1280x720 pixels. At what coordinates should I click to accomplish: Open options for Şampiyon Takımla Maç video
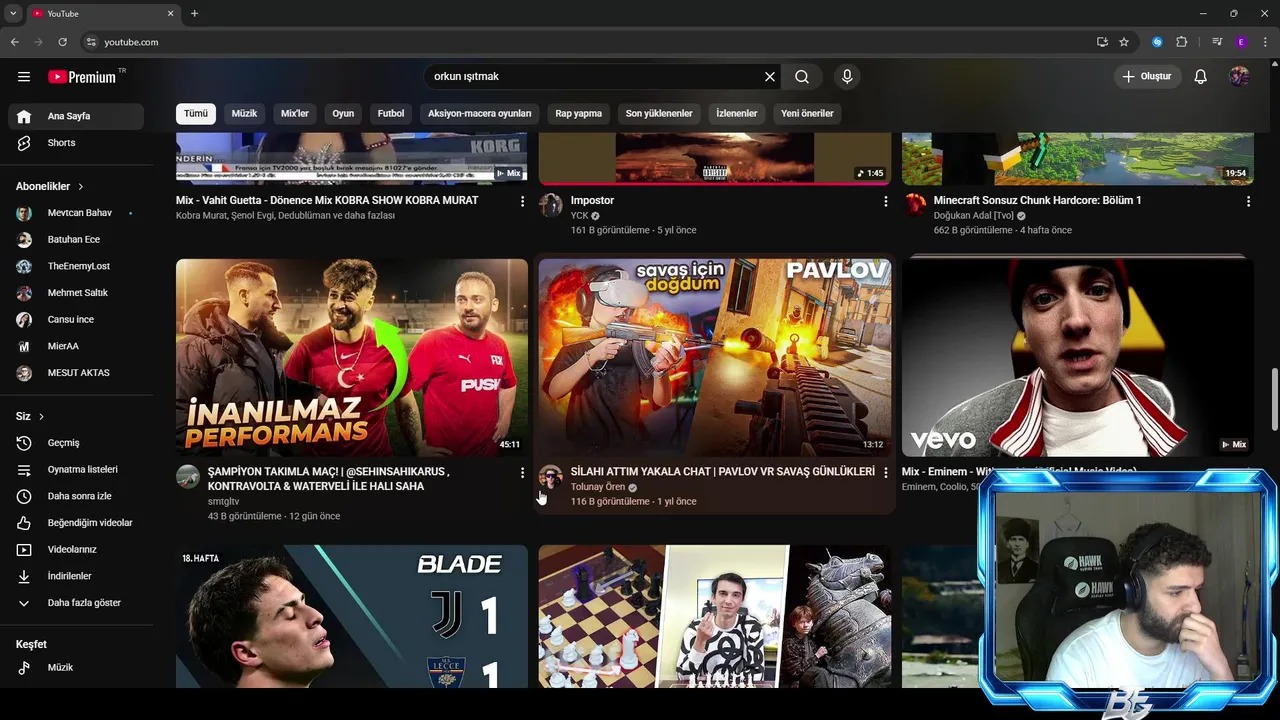pos(522,472)
